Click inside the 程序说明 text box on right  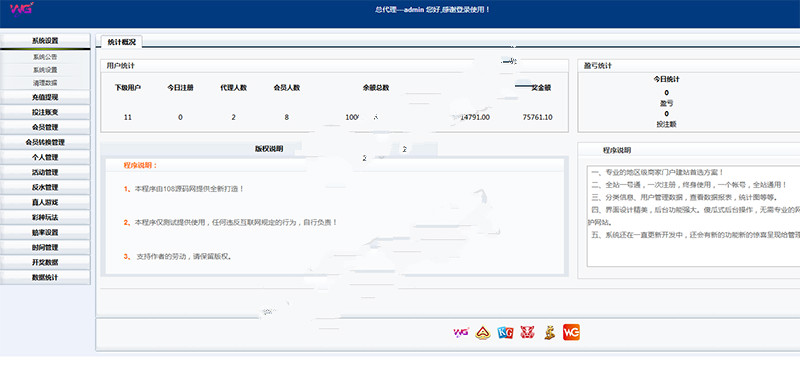tap(693, 216)
